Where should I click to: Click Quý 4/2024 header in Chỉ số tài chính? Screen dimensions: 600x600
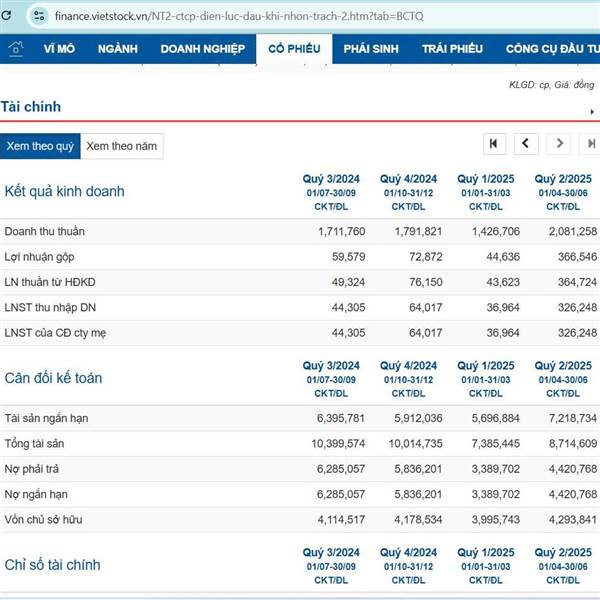[408, 552]
